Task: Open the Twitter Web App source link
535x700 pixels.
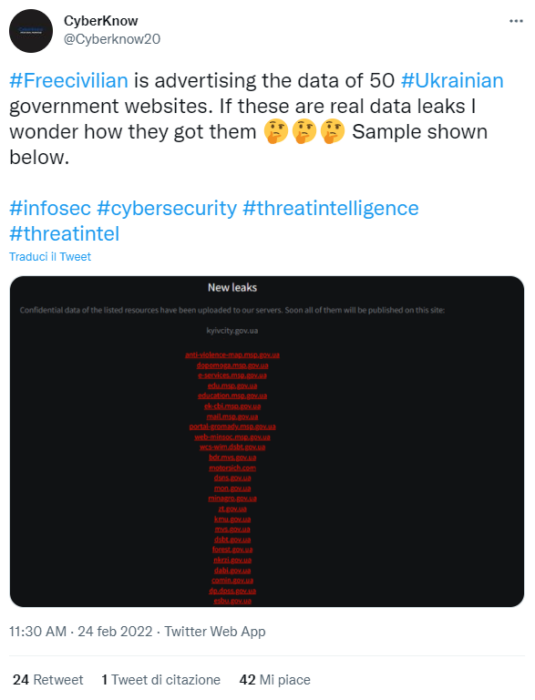Action: tap(215, 631)
